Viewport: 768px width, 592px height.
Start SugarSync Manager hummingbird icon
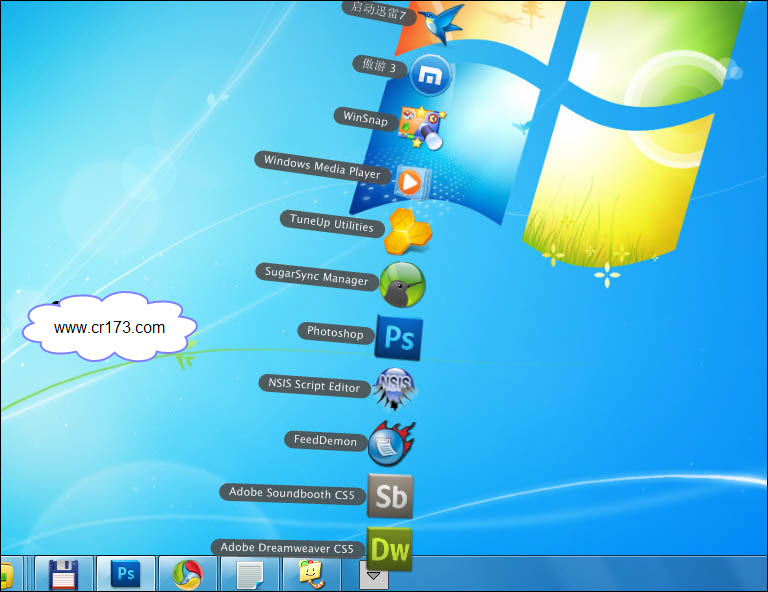(403, 284)
